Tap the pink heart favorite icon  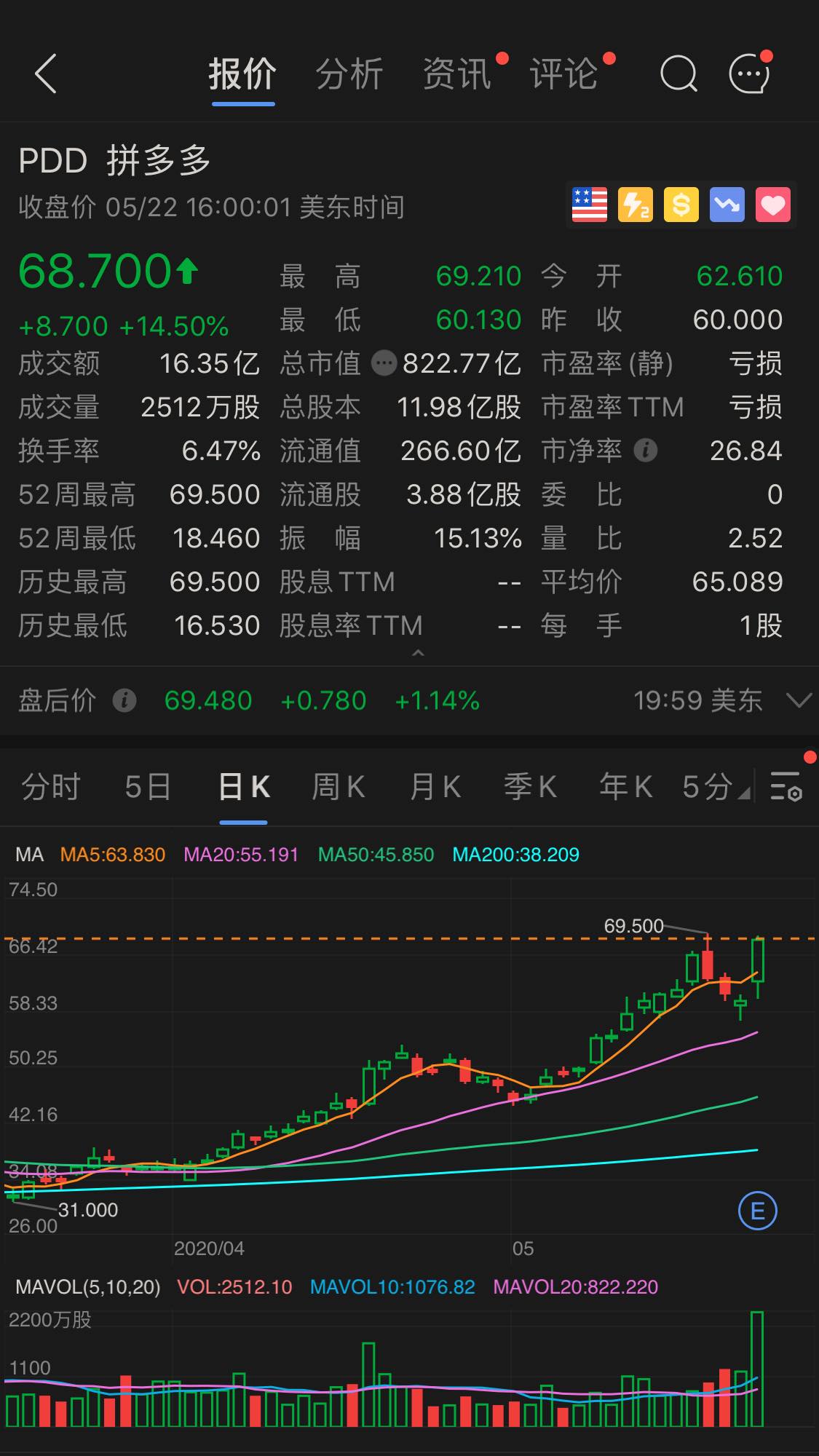click(x=772, y=205)
